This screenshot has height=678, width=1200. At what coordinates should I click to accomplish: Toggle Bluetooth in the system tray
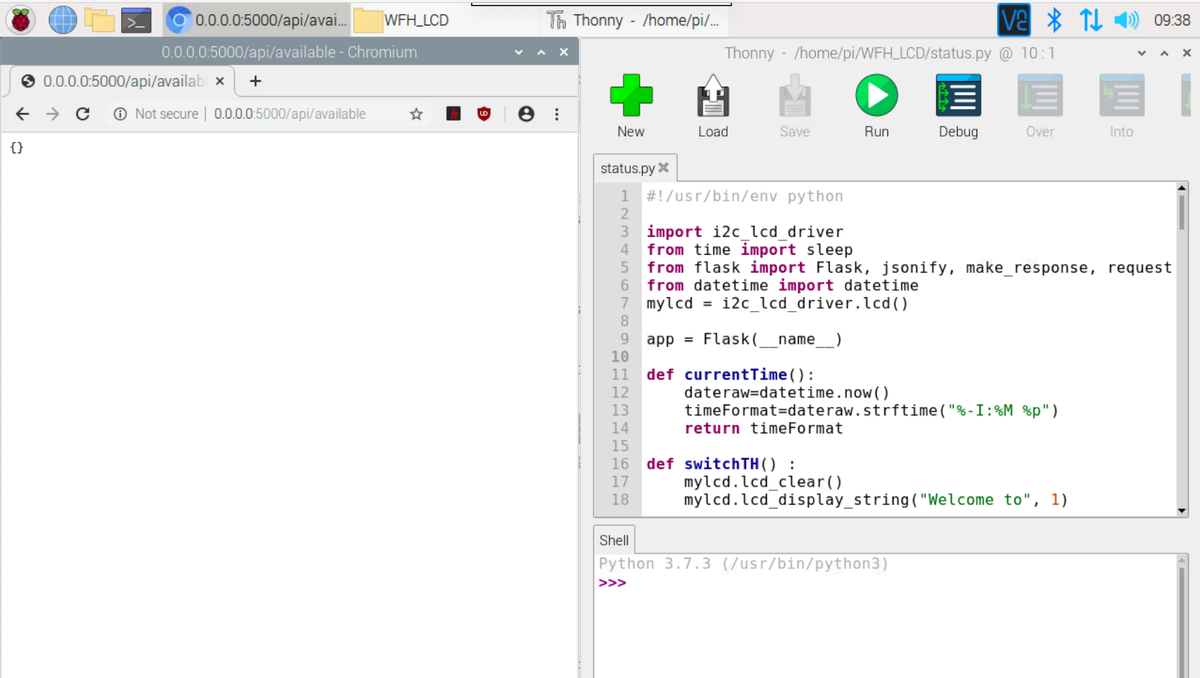pyautogui.click(x=1054, y=18)
